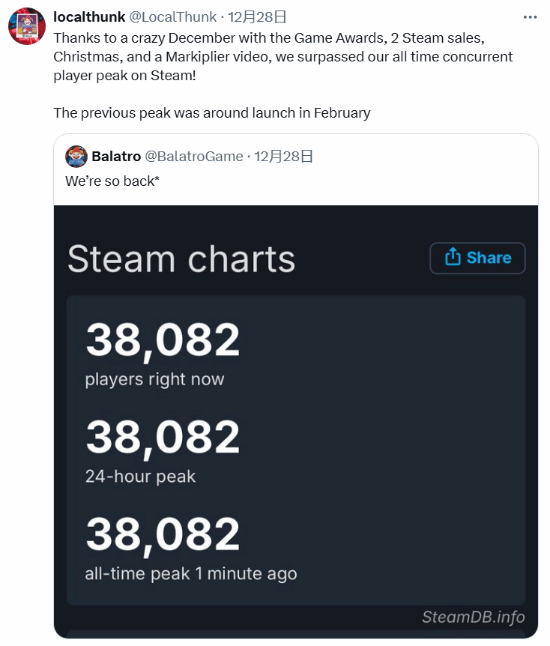Viewport: 550px width, 646px height.
Task: Open the @BalatroGame handle link
Action: click(x=194, y=157)
